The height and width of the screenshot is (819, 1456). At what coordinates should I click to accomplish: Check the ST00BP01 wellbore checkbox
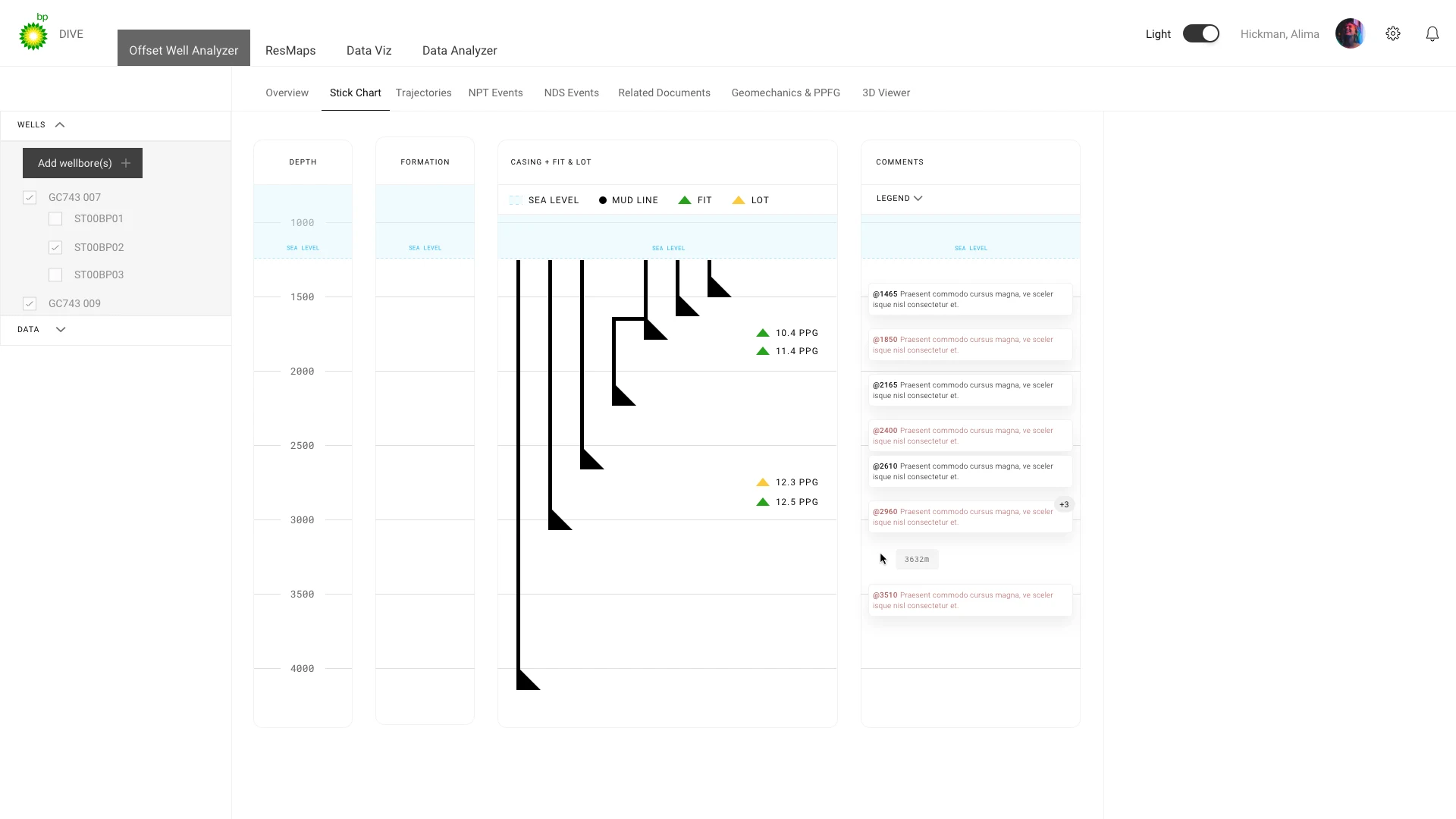point(55,219)
